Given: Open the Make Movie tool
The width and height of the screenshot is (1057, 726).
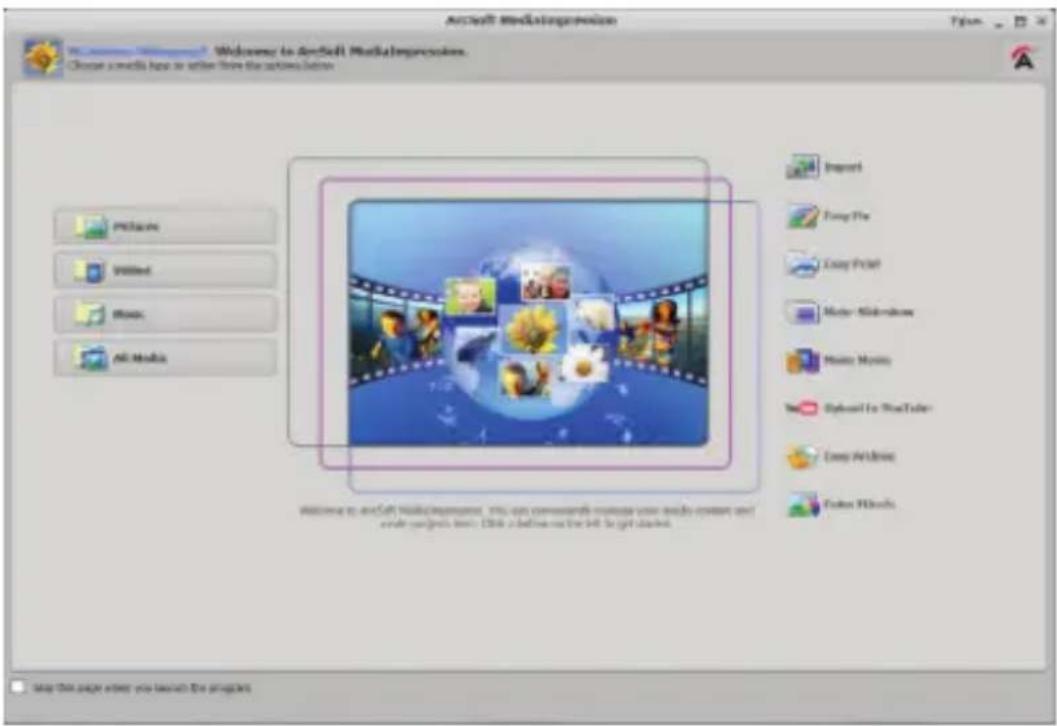Looking at the screenshot, I should 838,361.
